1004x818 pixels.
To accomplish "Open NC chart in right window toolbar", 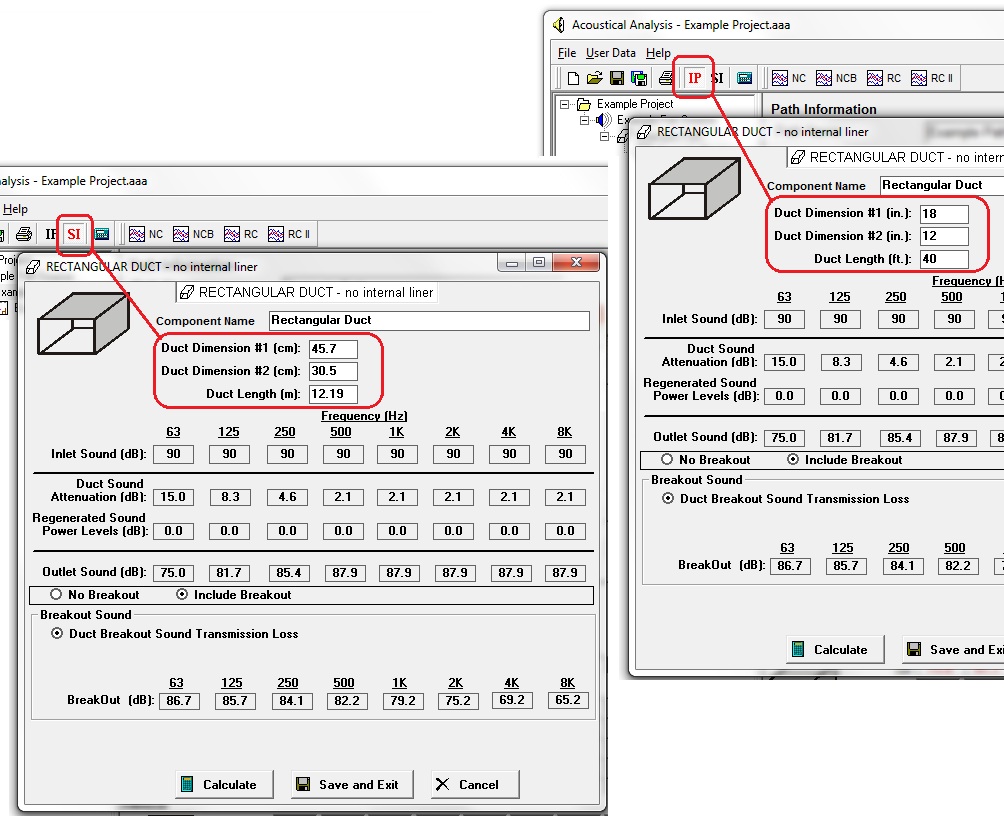I will click(x=789, y=78).
